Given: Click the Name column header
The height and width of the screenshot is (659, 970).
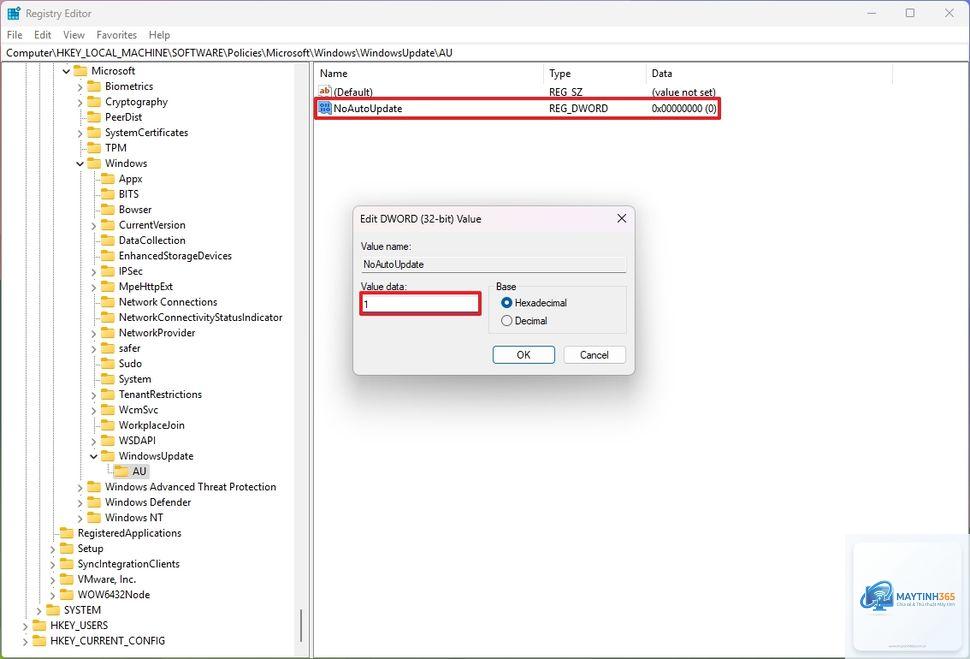Looking at the screenshot, I should click(429, 73).
